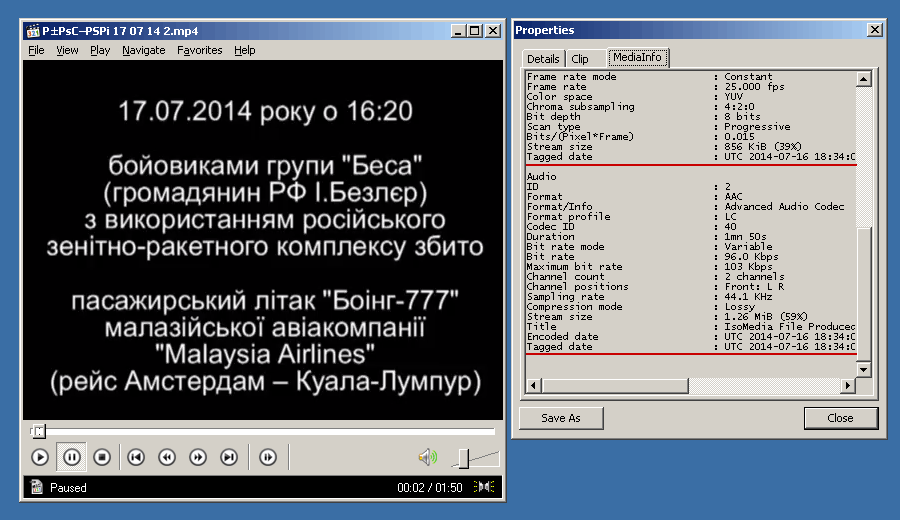Click the vertical scrollbar down arrow
Screen dimensions: 900x520
(863, 369)
